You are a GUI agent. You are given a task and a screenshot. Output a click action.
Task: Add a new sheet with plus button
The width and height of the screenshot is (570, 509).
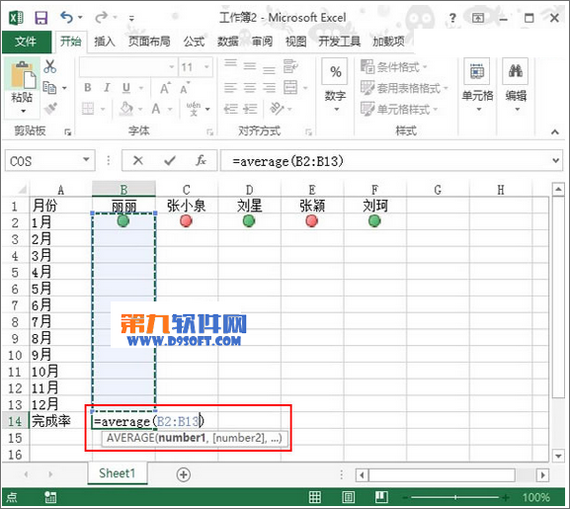(x=184, y=474)
